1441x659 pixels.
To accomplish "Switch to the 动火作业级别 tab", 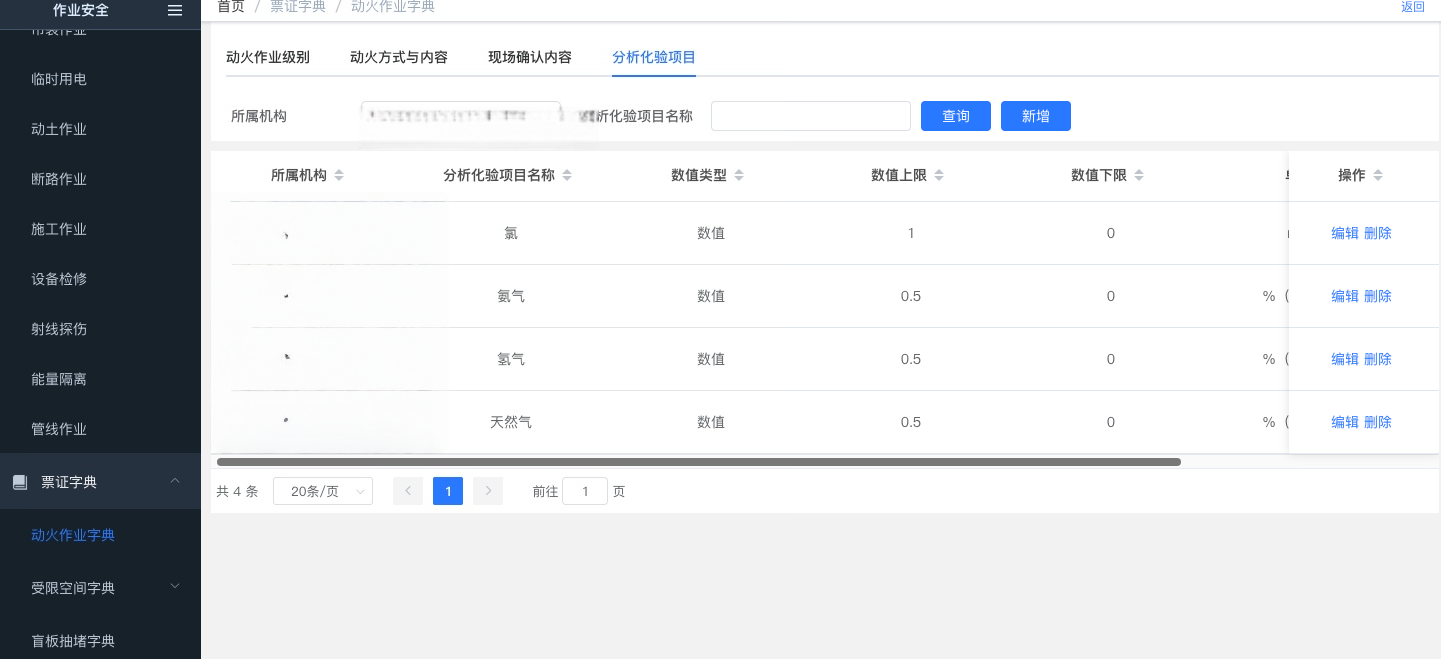I will (x=268, y=57).
